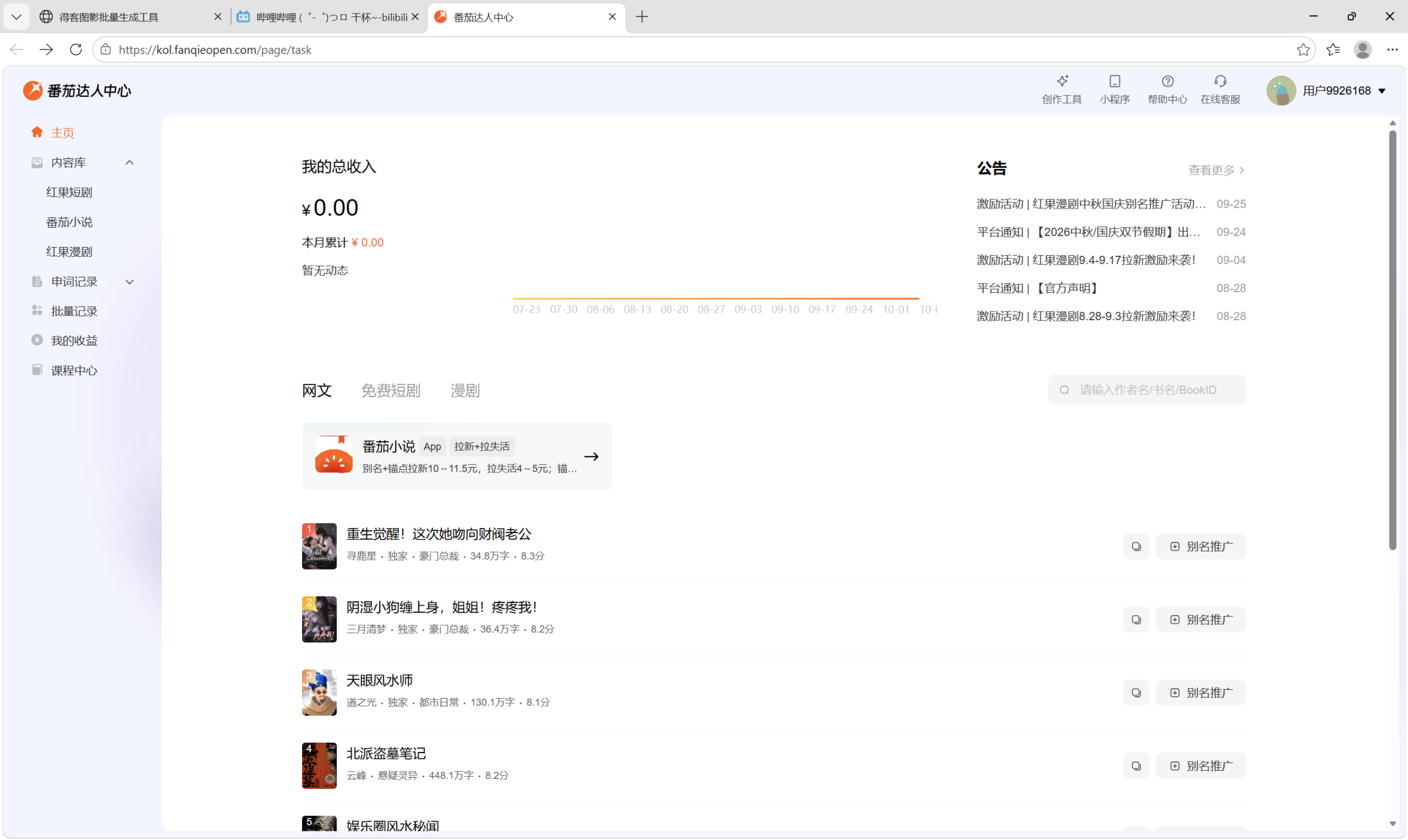The image size is (1408, 840).
Task: Select 红果短剧 under 内容库
Action: click(x=69, y=192)
